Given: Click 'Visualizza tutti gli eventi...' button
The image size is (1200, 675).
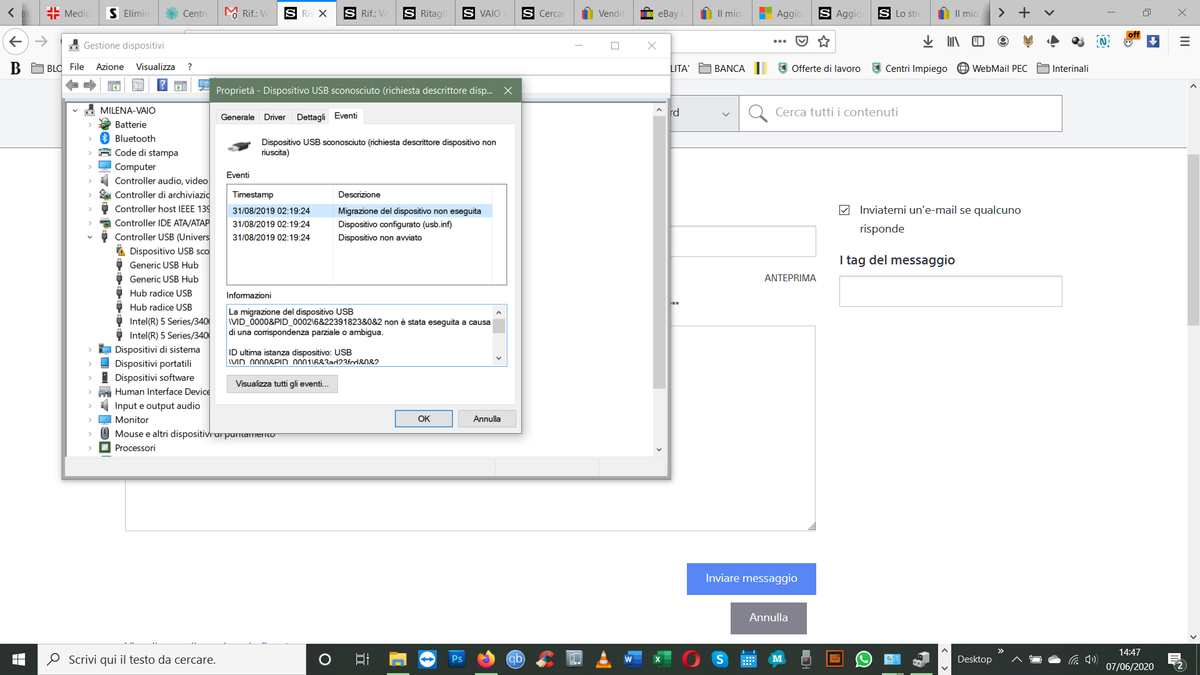Looking at the screenshot, I should click(x=283, y=384).
